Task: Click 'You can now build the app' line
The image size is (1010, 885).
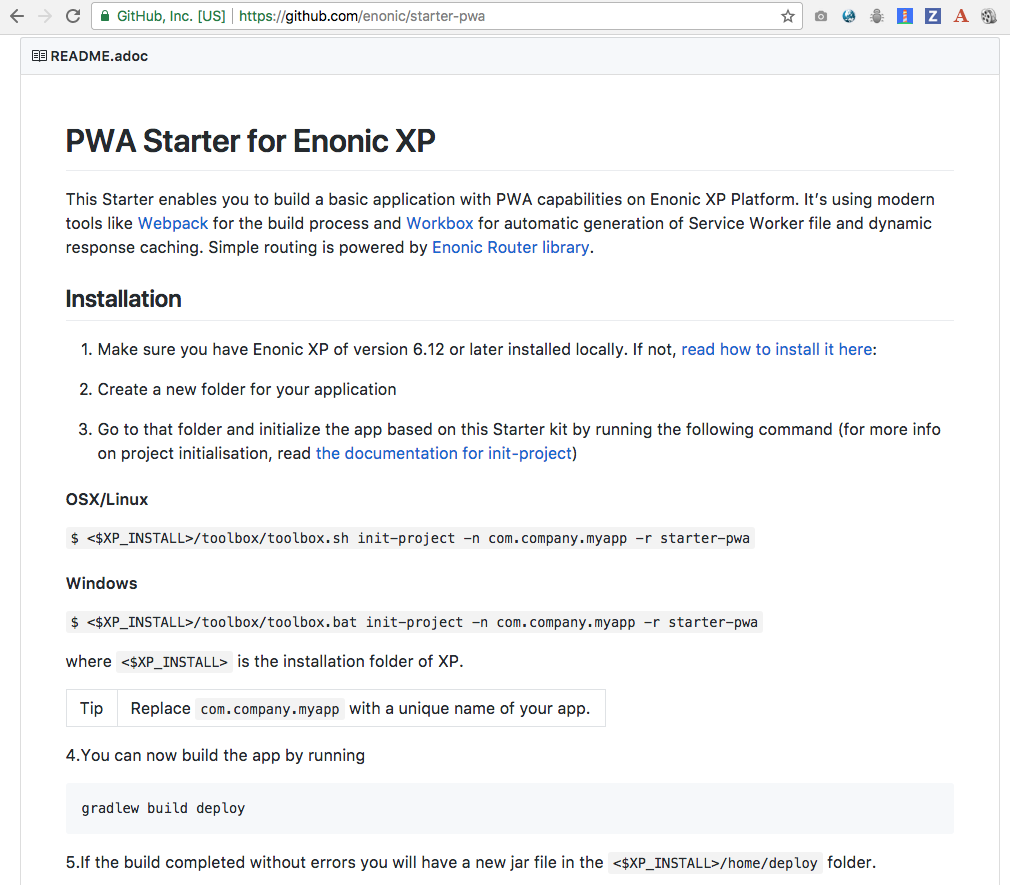Action: (x=215, y=755)
